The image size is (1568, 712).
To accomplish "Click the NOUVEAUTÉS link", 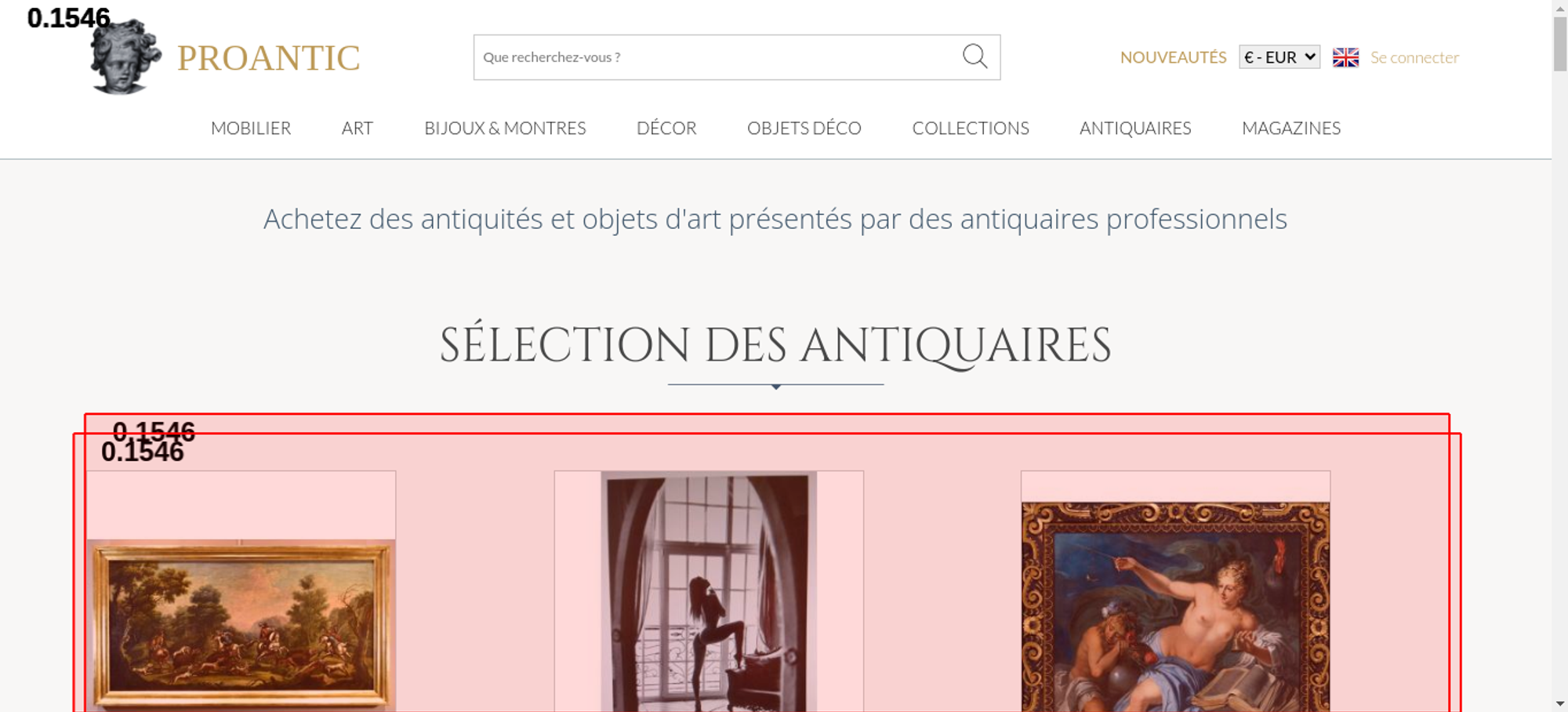I will (1173, 57).
